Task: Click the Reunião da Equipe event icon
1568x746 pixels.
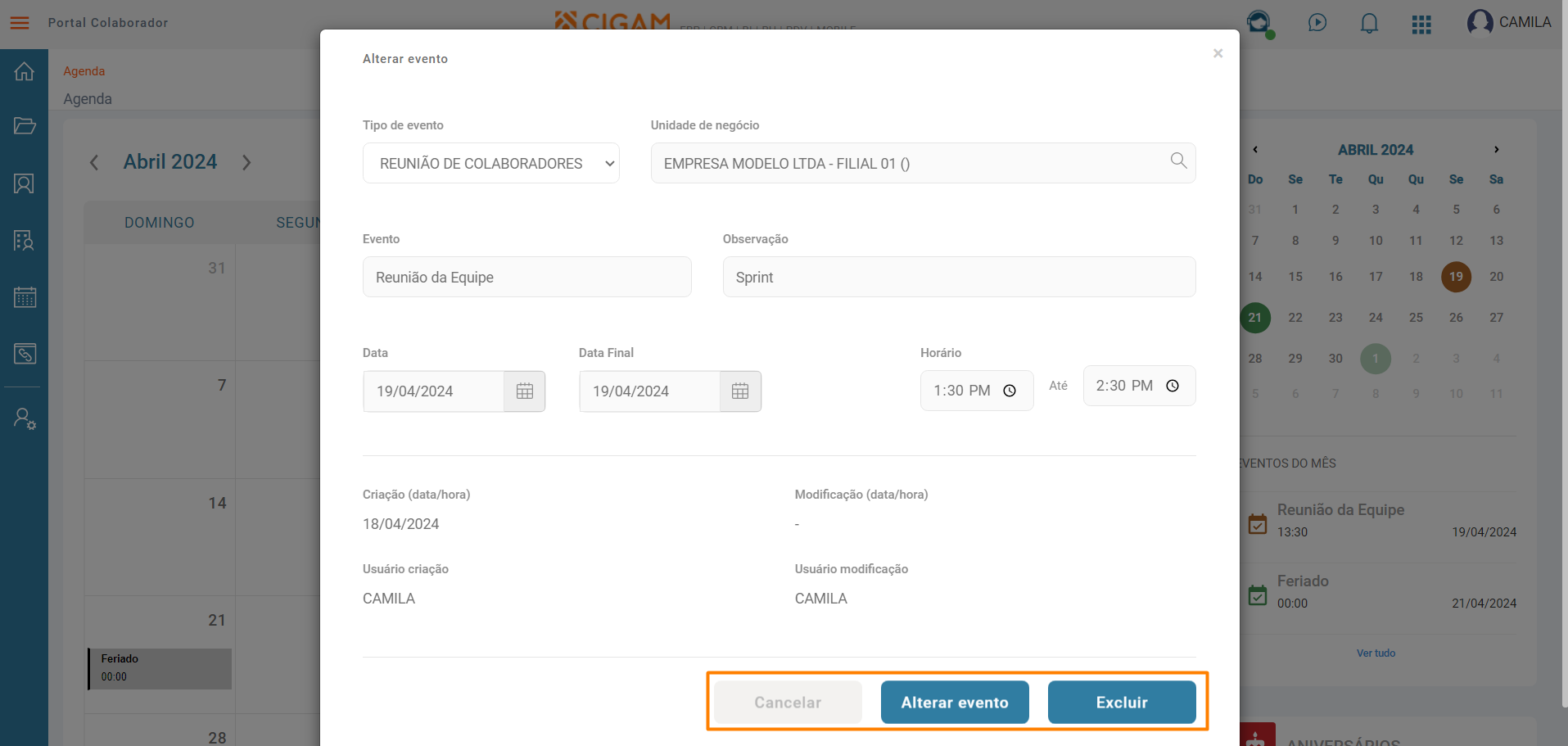Action: (1258, 523)
